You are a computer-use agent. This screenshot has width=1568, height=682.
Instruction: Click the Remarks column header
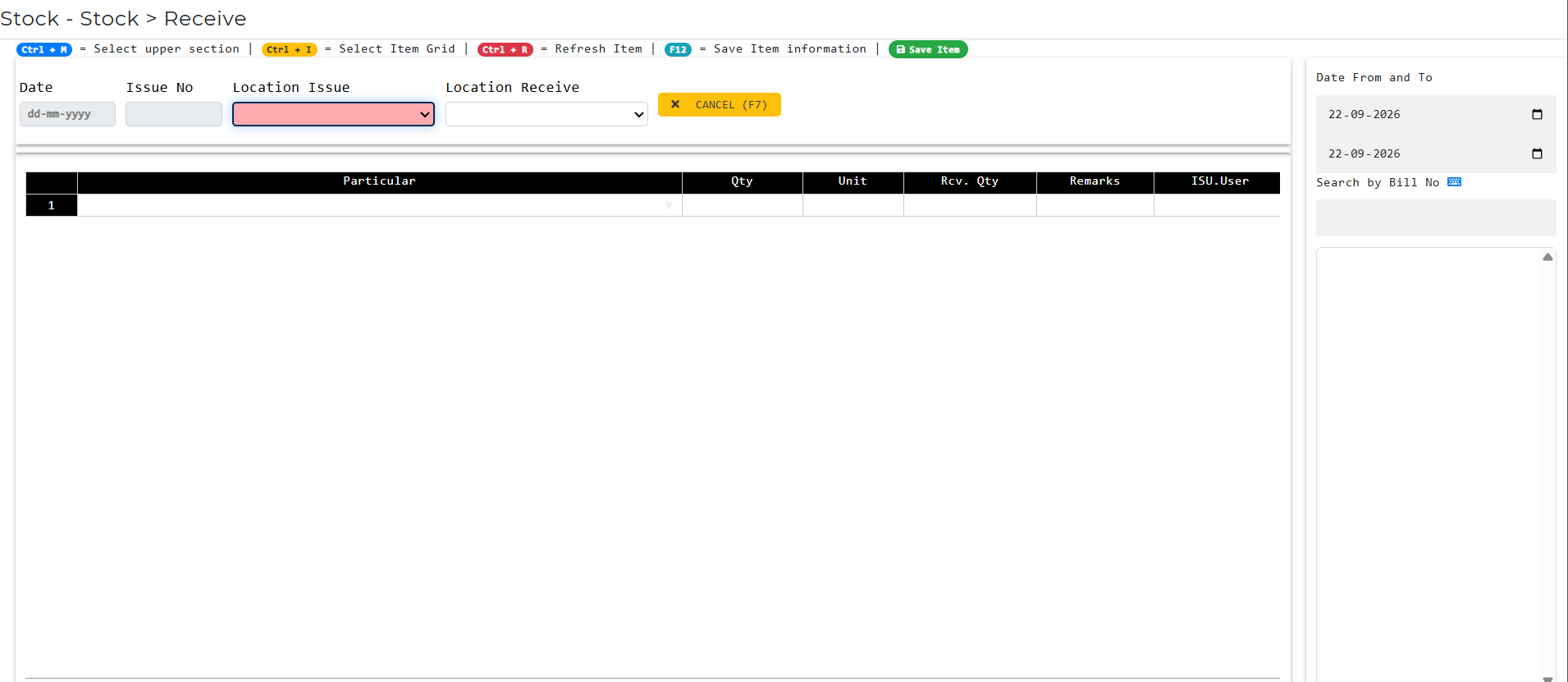pos(1095,181)
